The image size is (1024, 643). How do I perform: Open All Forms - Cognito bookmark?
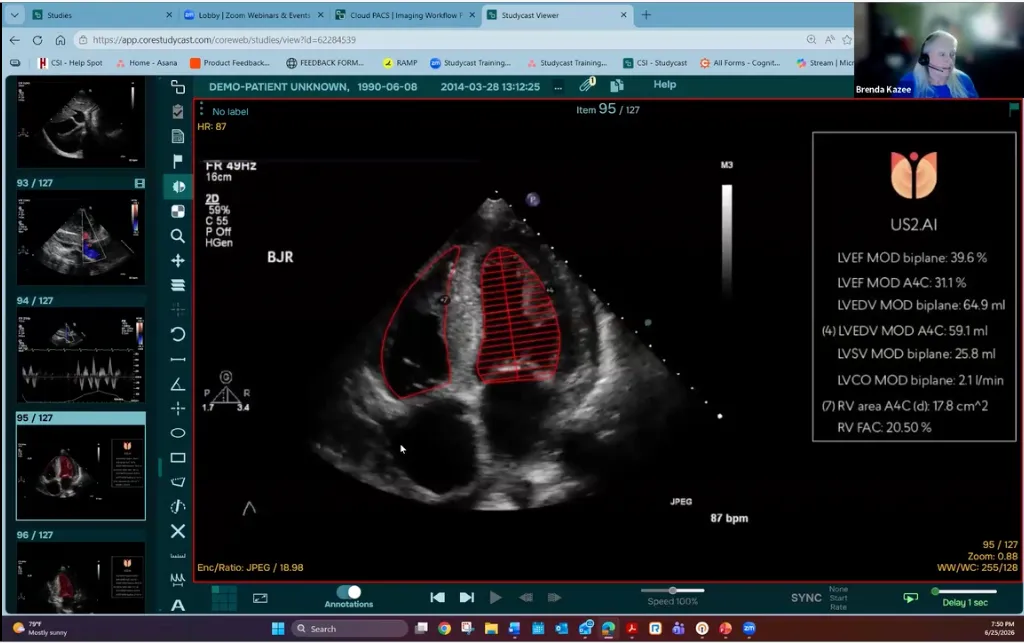point(740,63)
